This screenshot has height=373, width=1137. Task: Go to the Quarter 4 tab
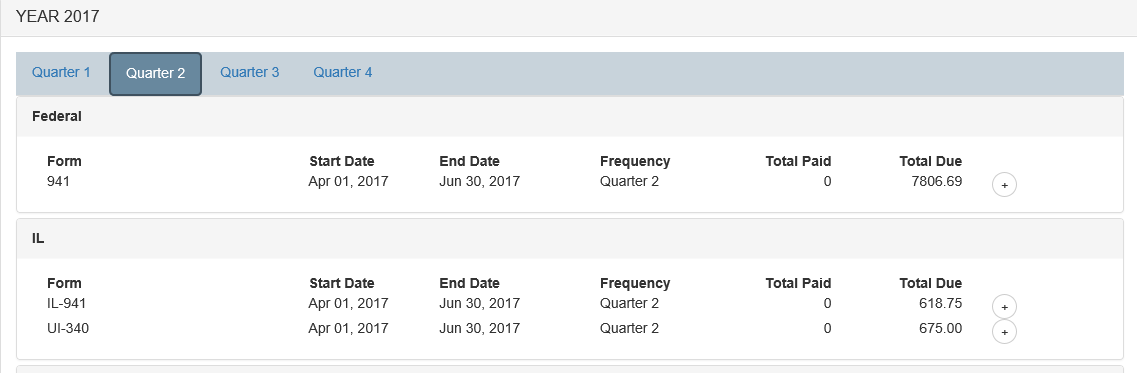[x=343, y=73]
